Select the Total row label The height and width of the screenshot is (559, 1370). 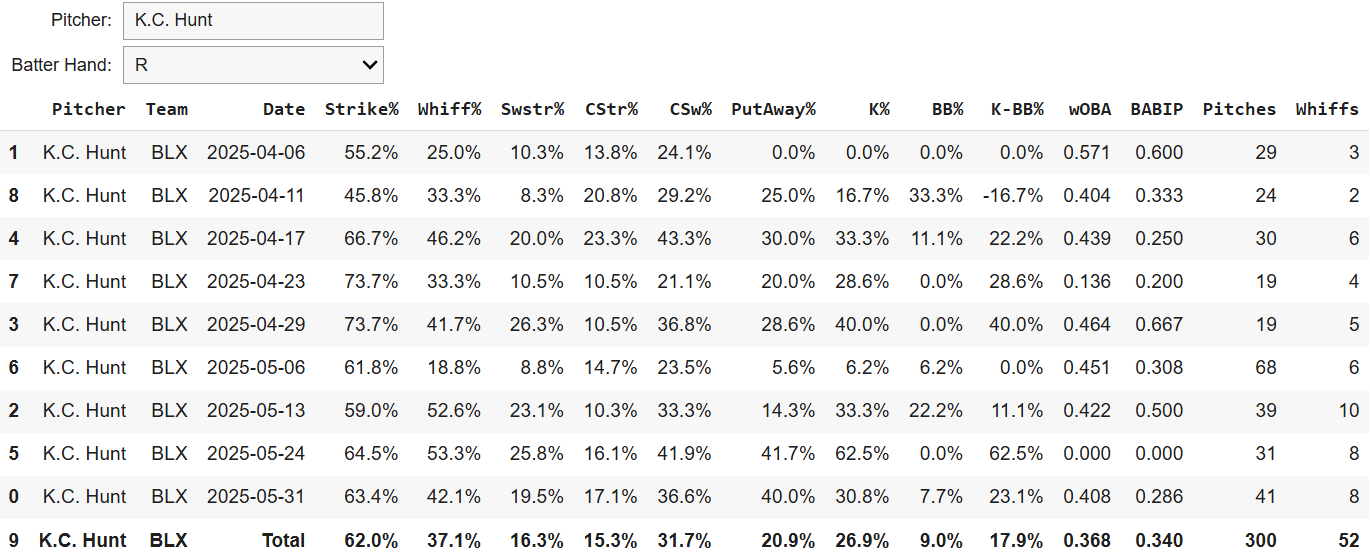283,541
